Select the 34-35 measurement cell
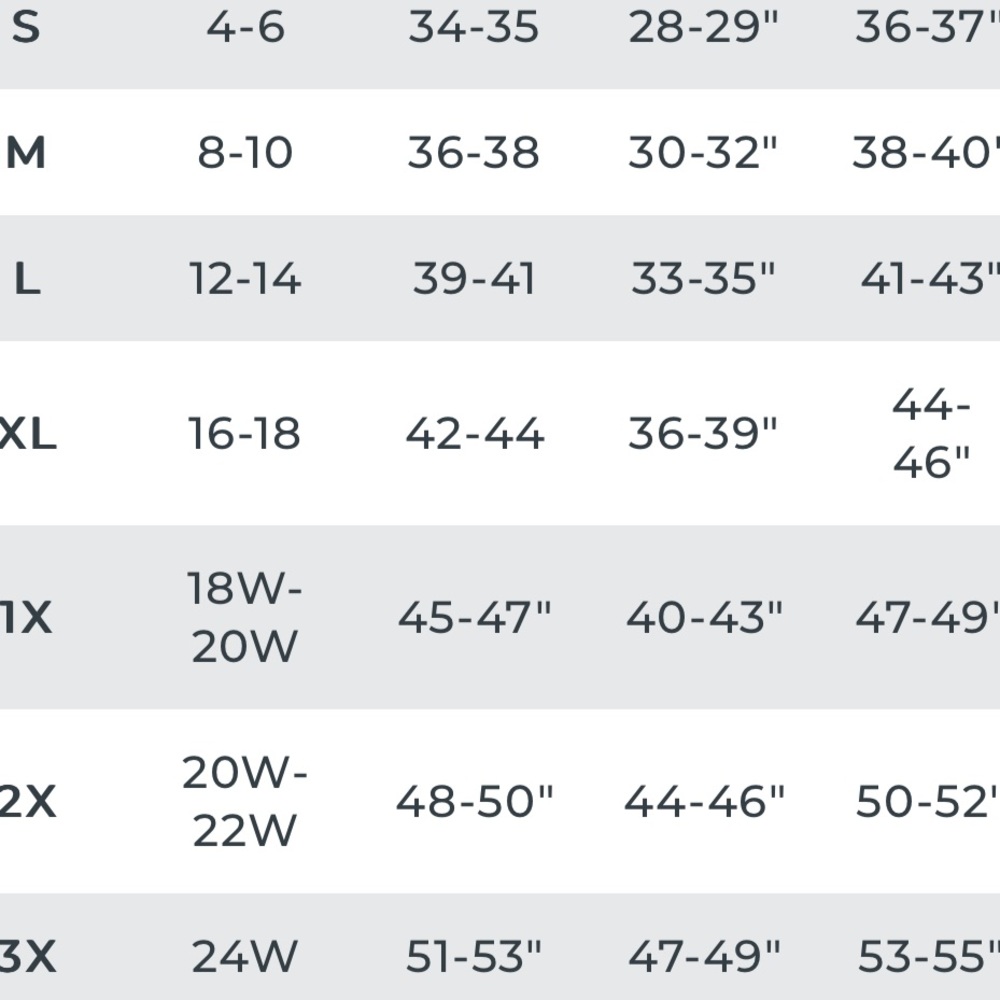Image resolution: width=1000 pixels, height=1000 pixels. (x=474, y=28)
